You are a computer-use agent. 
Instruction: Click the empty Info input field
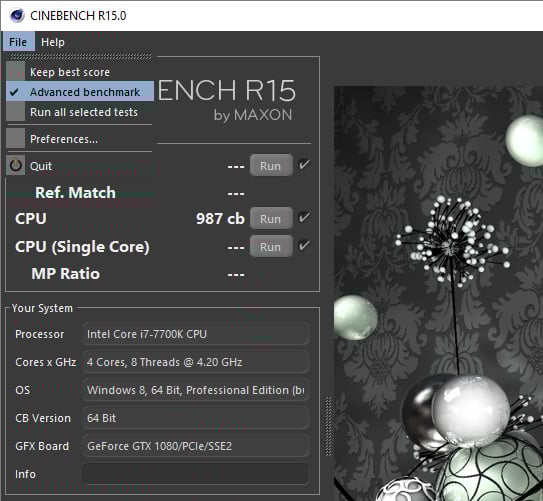point(195,474)
